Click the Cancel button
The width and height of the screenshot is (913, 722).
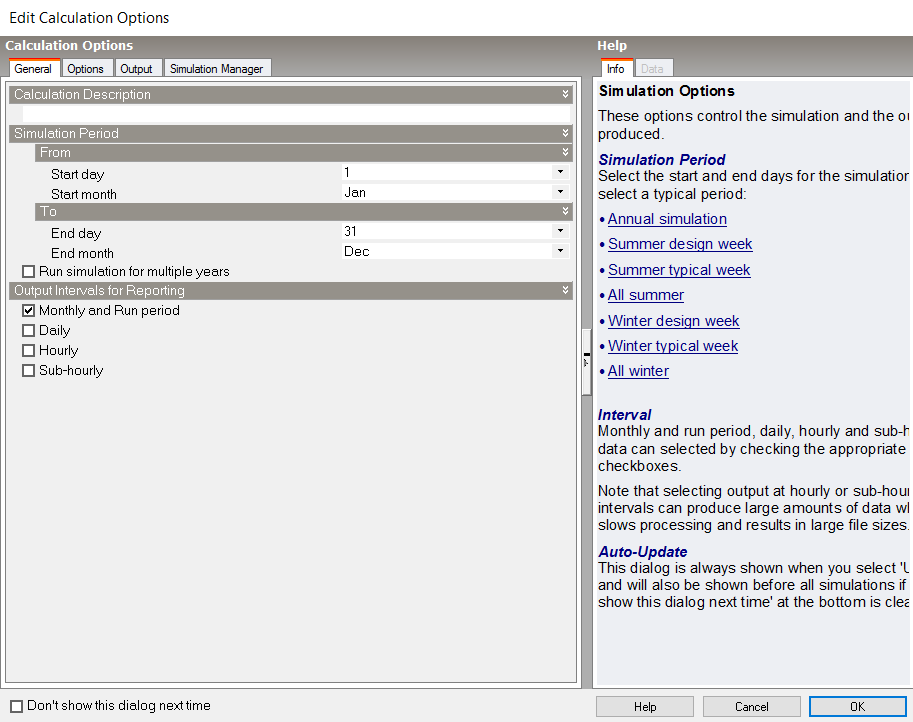click(x=751, y=707)
